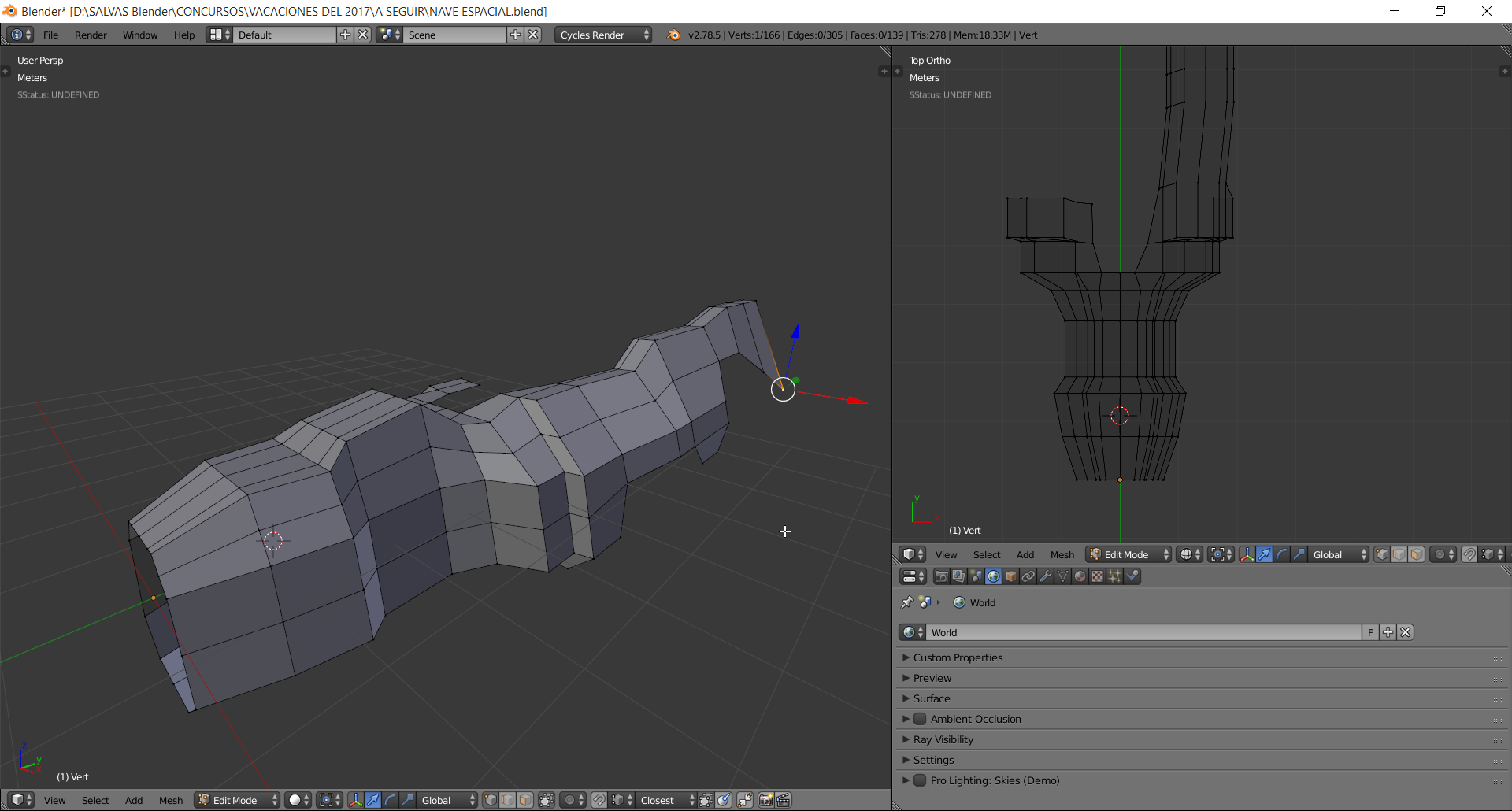Open the viewport shading dropdown in left viewport

298,800
